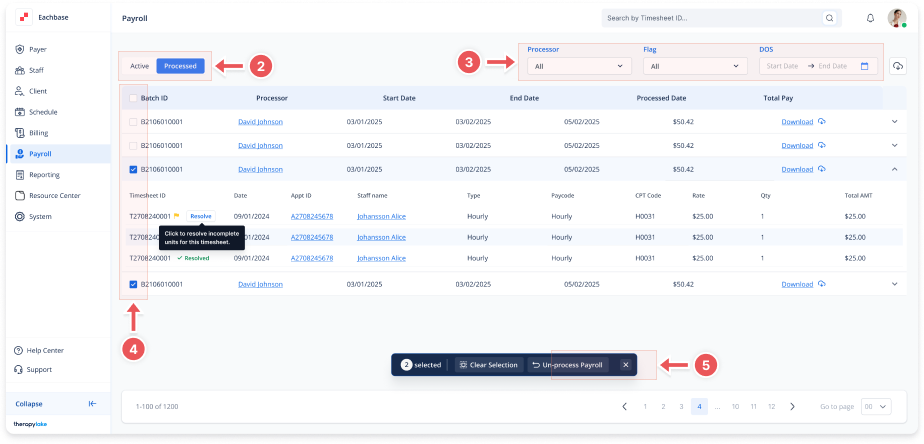The height and width of the screenshot is (444, 924).
Task: Click the search magnifier icon
Action: coord(829,18)
